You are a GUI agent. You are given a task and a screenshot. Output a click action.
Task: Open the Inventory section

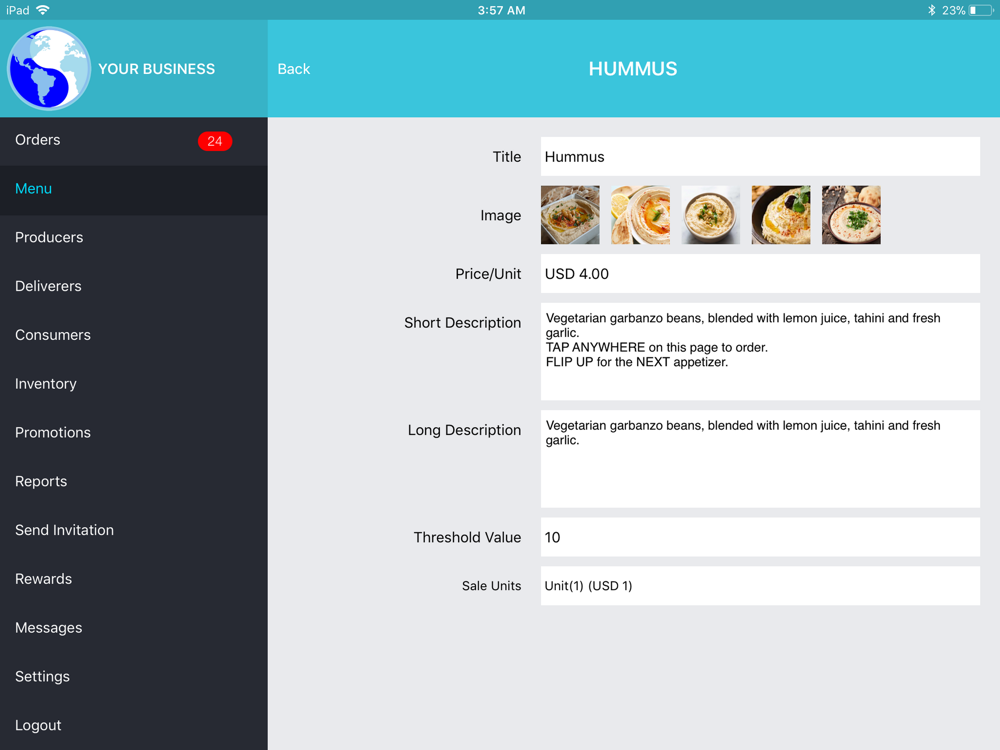[x=134, y=384]
